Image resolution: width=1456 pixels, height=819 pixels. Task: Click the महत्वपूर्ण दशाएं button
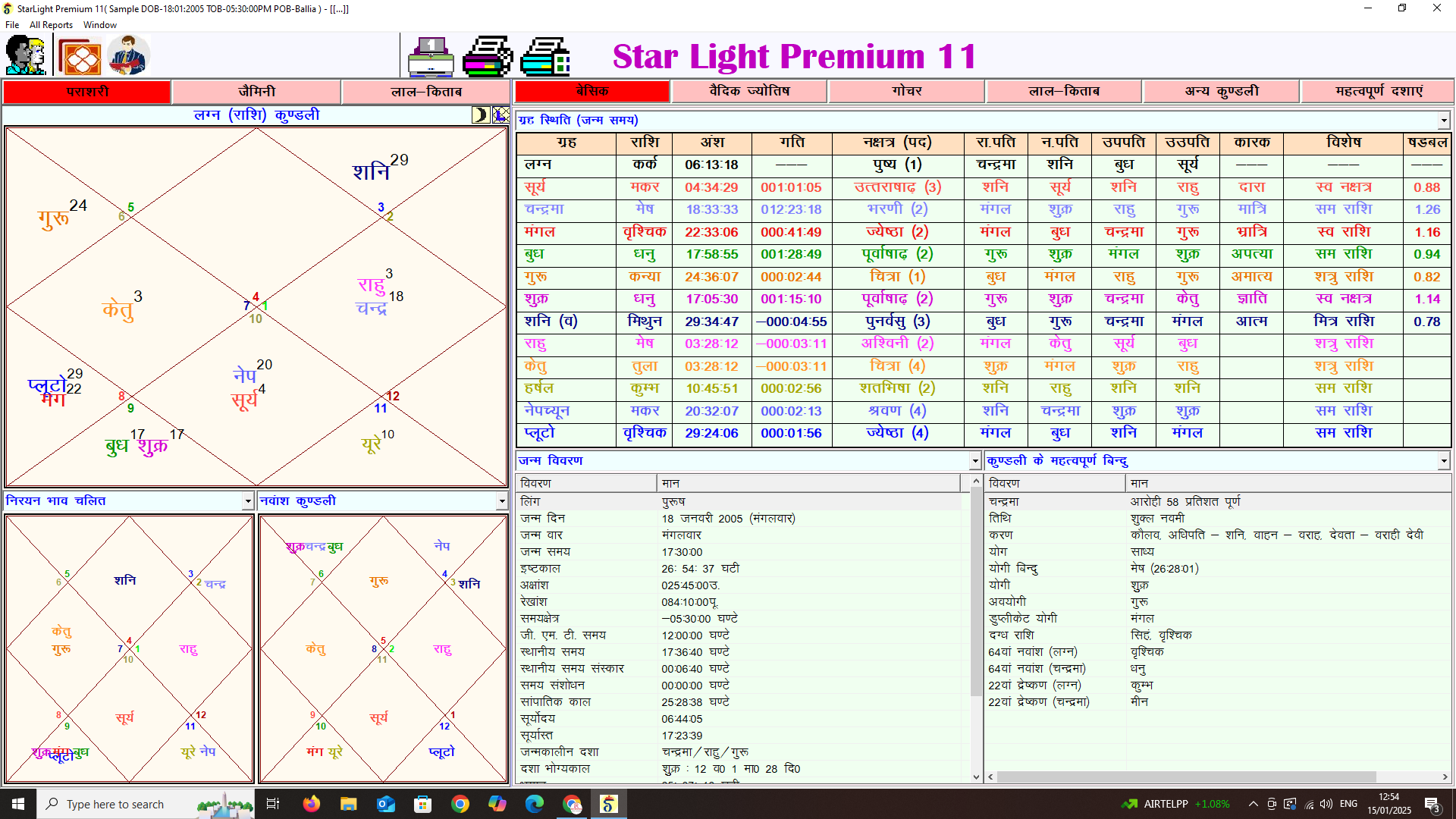[1378, 91]
